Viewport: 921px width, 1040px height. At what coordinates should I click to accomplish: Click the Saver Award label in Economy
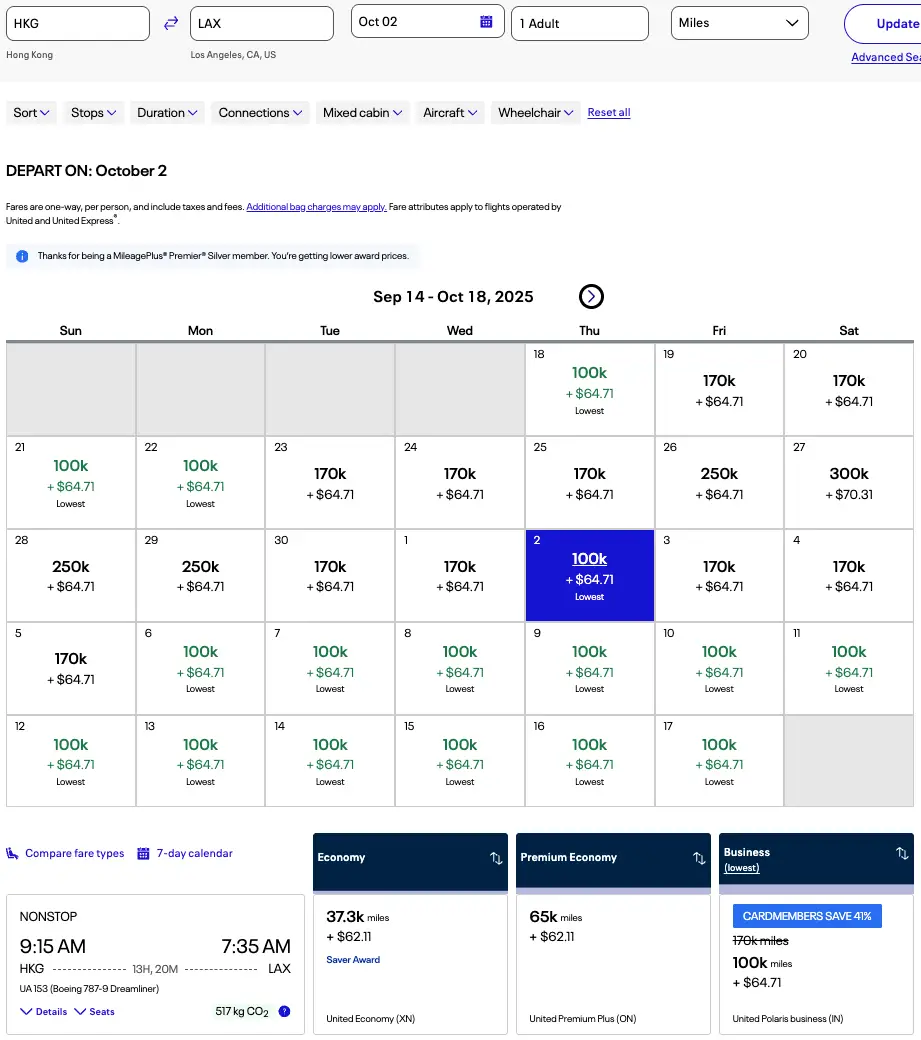pyautogui.click(x=353, y=960)
